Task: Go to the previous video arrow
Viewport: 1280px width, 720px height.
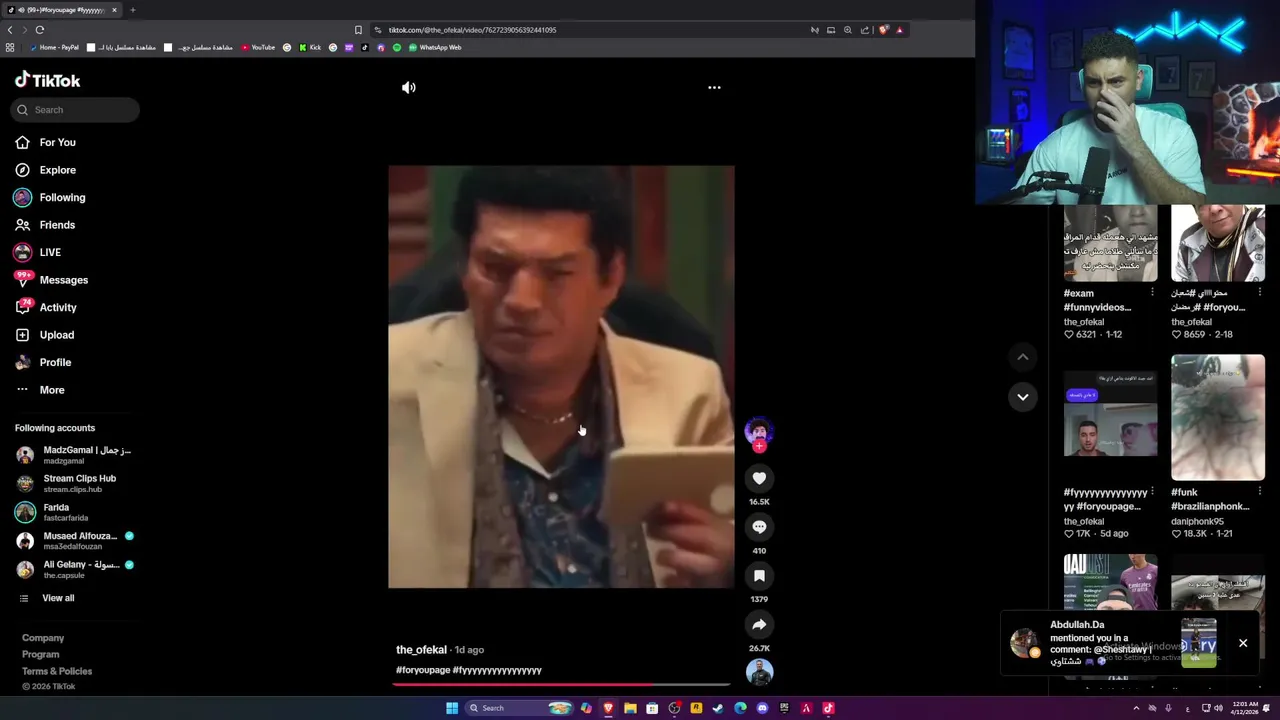Action: point(1022,357)
